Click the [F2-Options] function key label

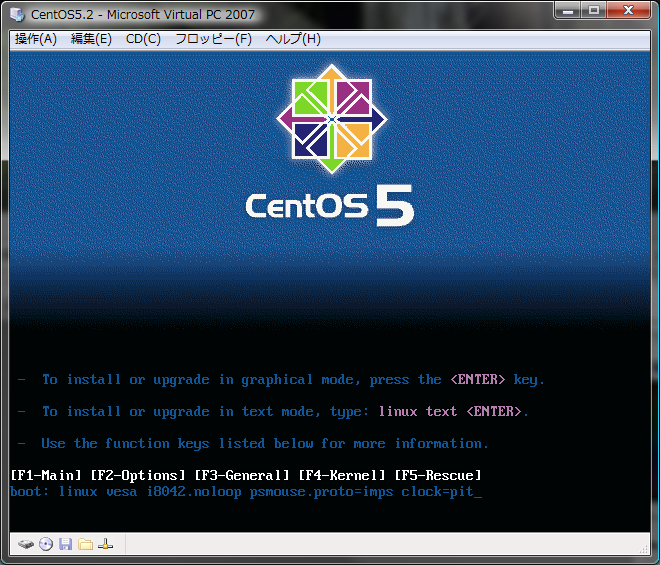click(x=138, y=475)
